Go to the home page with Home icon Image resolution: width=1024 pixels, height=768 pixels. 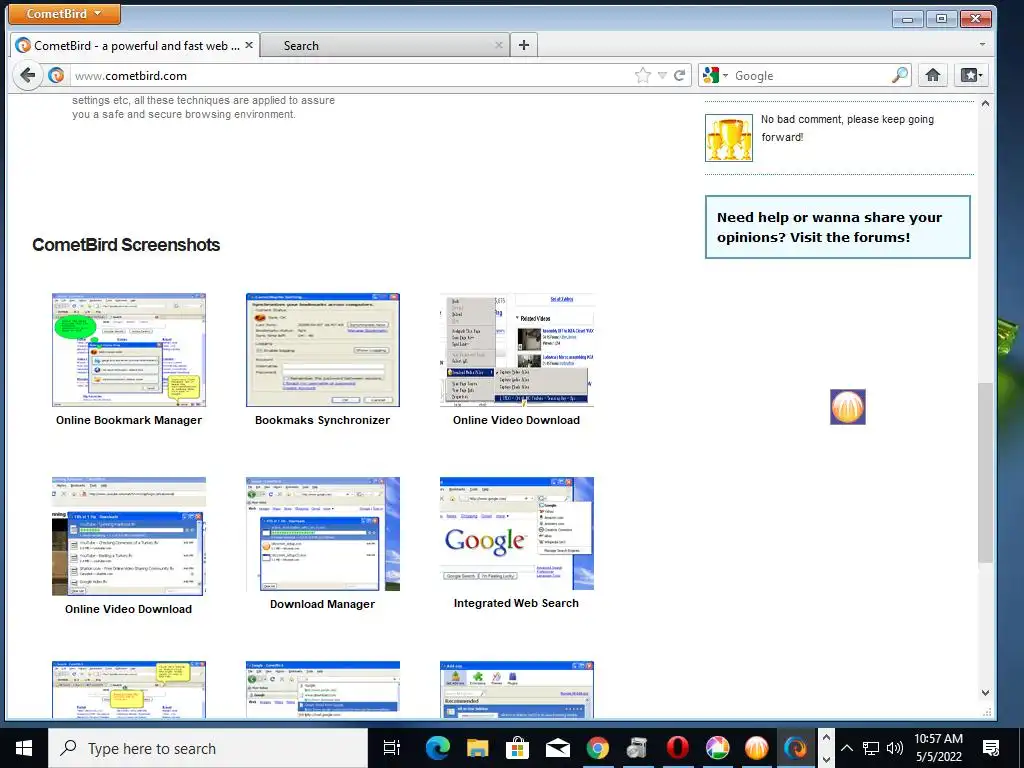coord(933,76)
